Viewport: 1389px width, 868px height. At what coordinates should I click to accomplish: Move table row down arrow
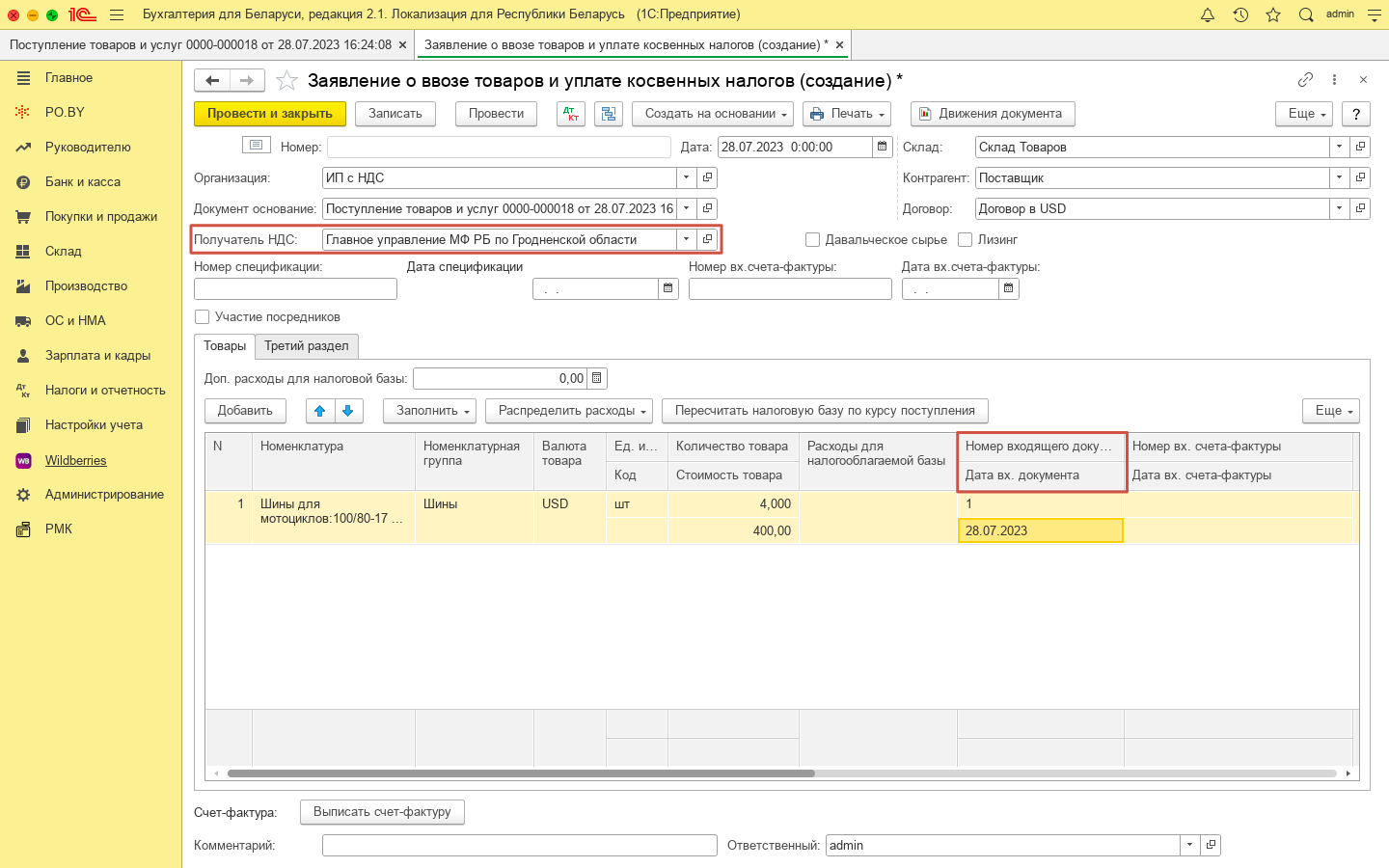pyautogui.click(x=348, y=411)
